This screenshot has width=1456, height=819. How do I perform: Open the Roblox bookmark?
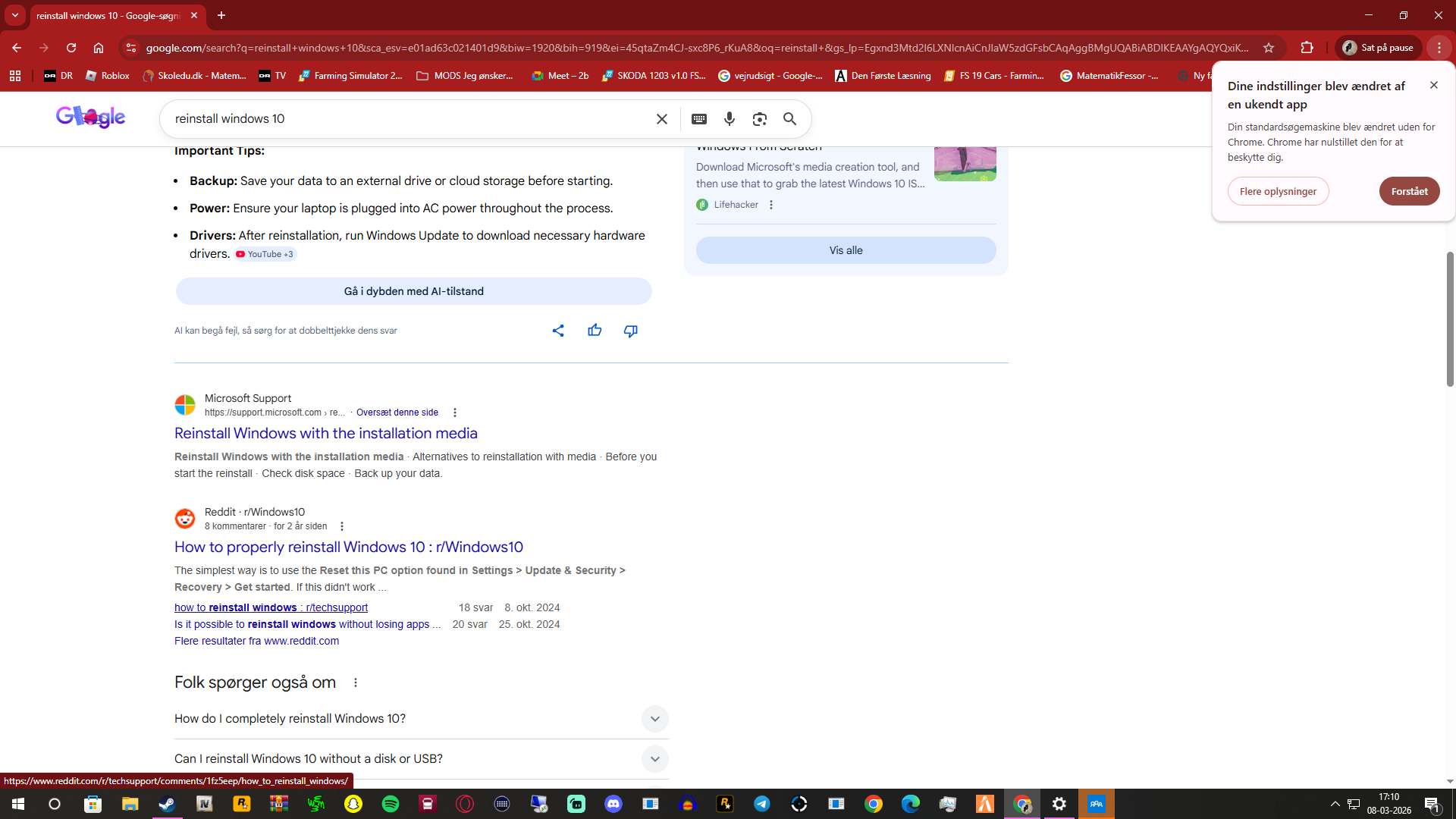coord(108,76)
